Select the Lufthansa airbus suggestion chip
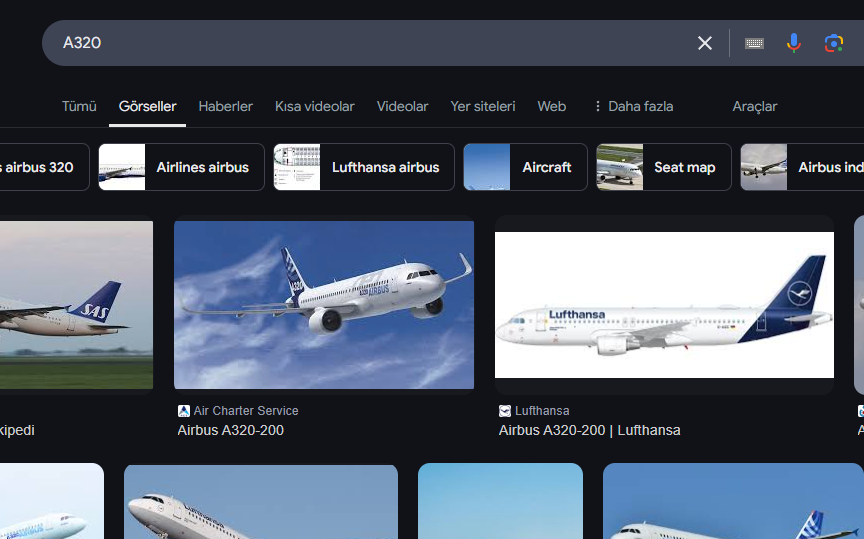864x539 pixels. pyautogui.click(x=364, y=167)
